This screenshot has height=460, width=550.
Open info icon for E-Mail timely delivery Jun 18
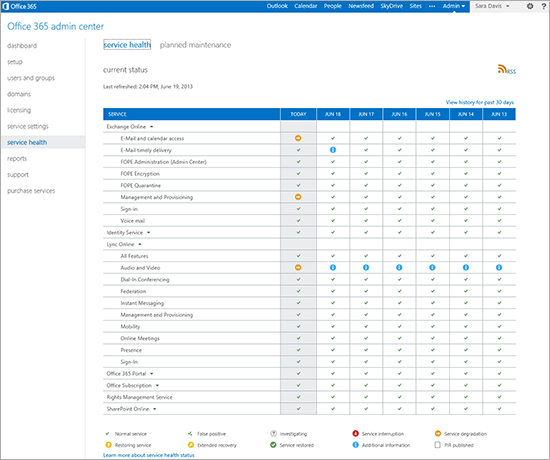tap(333, 150)
